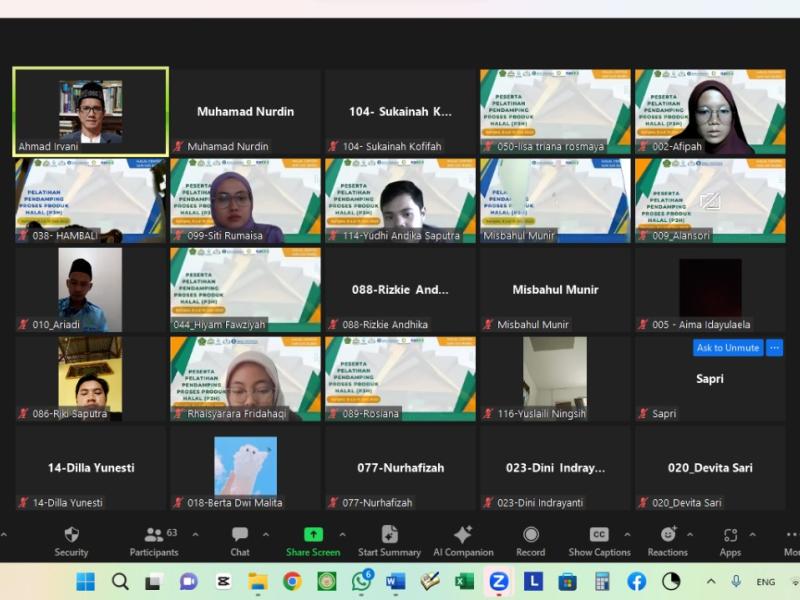
Task: Click Ask to Unmute for Sapri
Action: point(728,348)
